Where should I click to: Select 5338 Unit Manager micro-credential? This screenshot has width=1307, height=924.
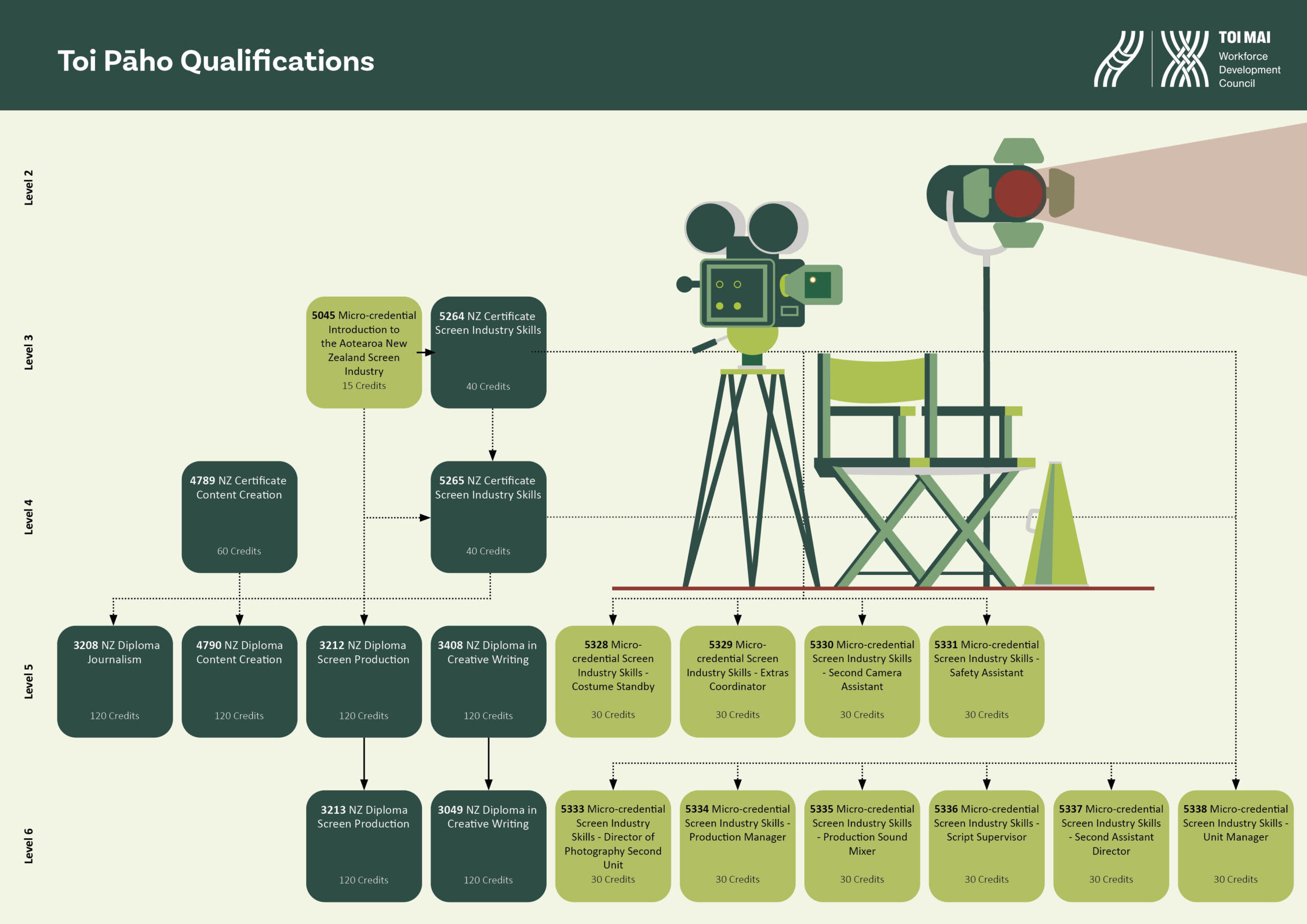pos(1236,845)
